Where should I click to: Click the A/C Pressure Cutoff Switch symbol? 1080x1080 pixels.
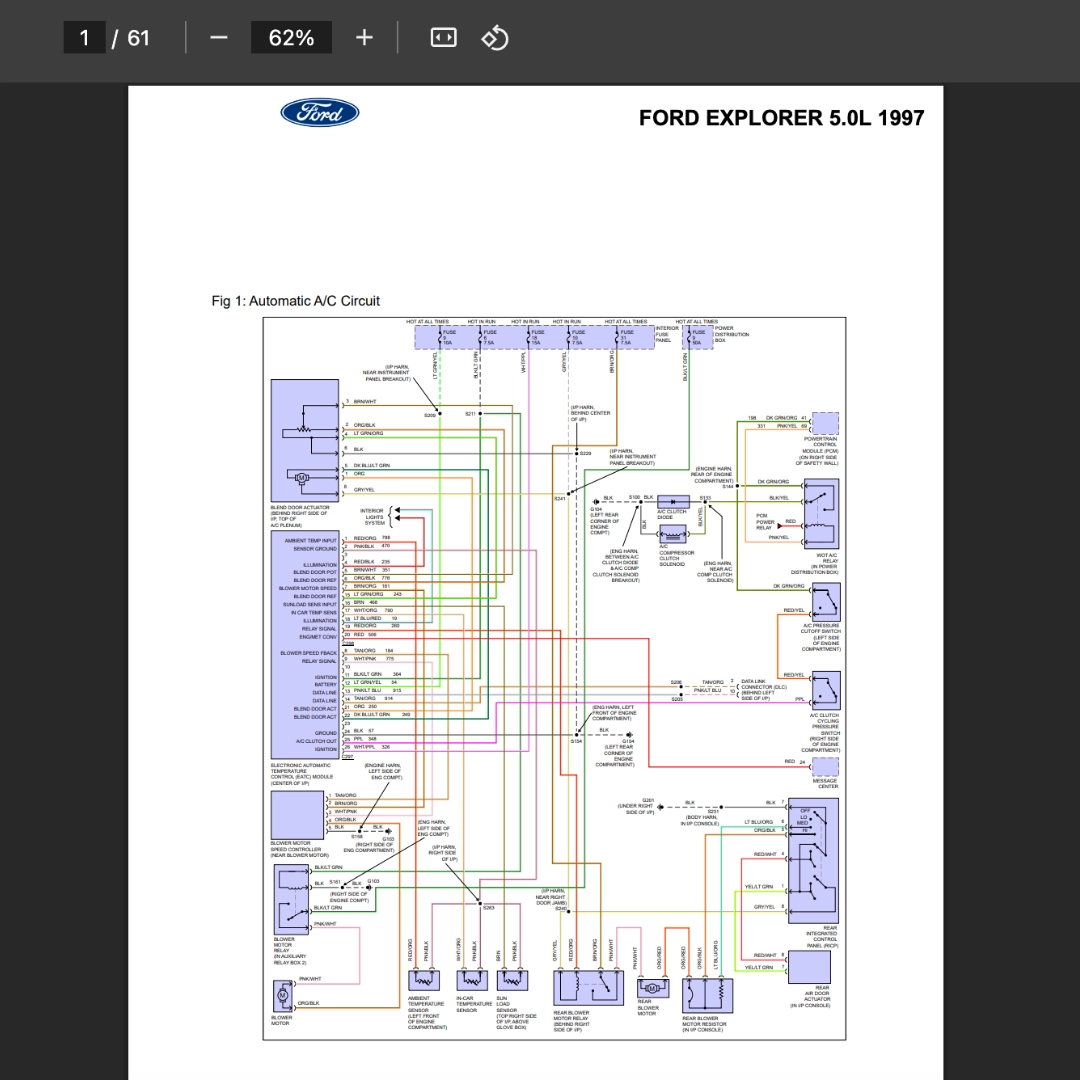(x=826, y=602)
